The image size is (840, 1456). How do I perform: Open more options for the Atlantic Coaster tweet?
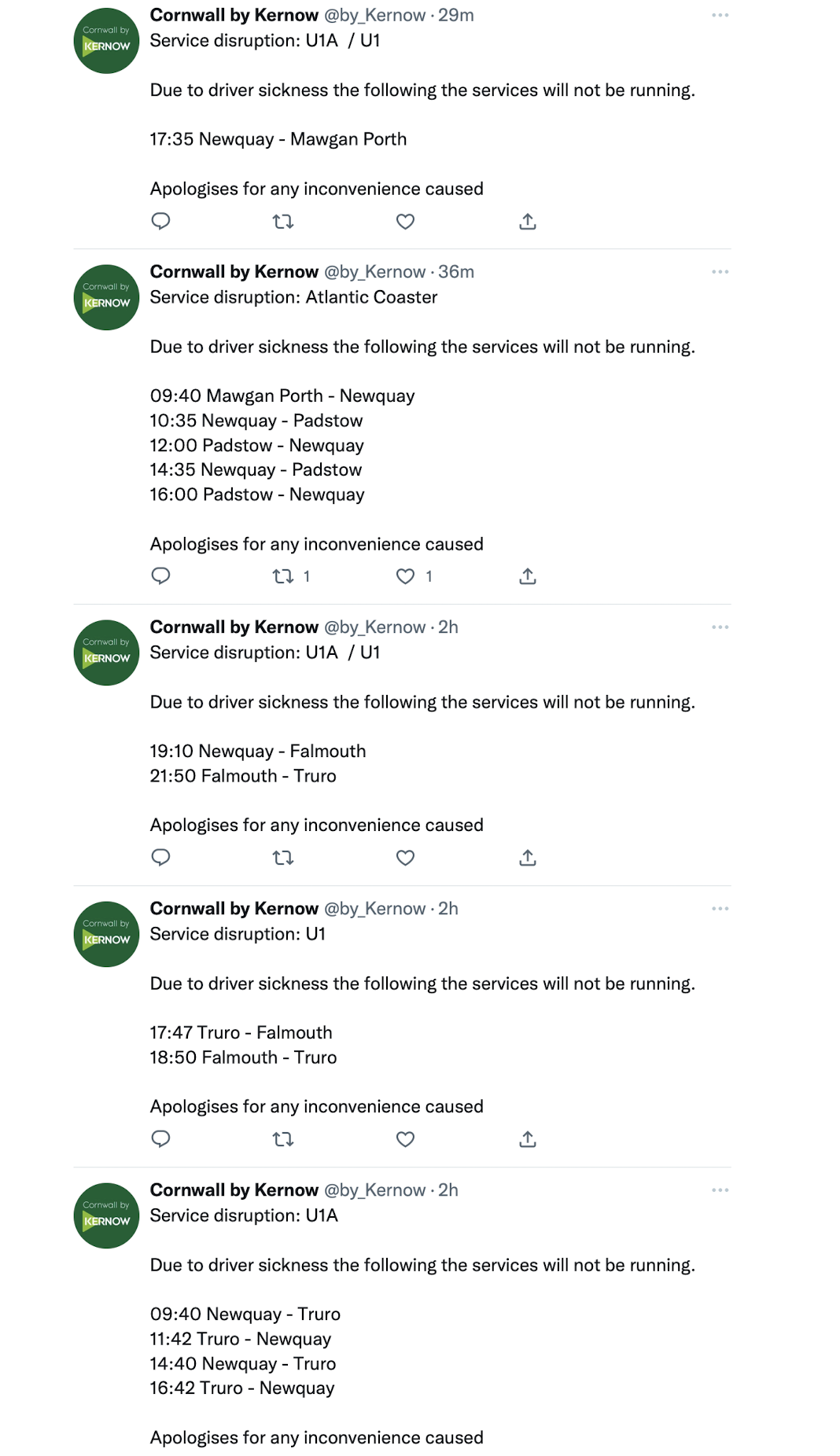(720, 271)
